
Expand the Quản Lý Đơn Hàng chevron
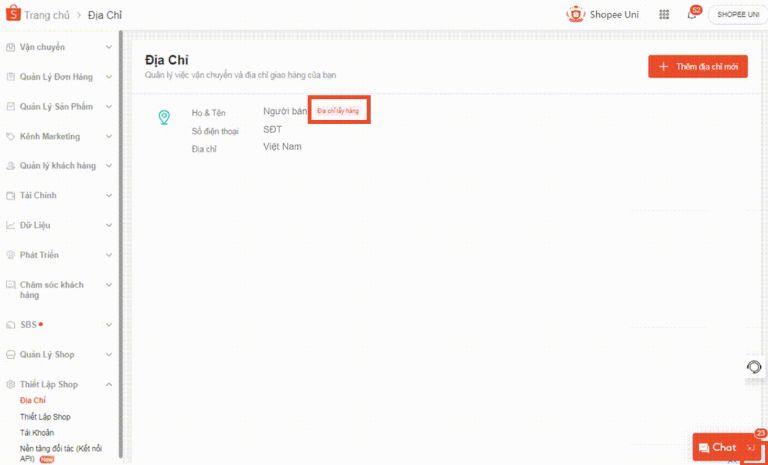[109, 77]
